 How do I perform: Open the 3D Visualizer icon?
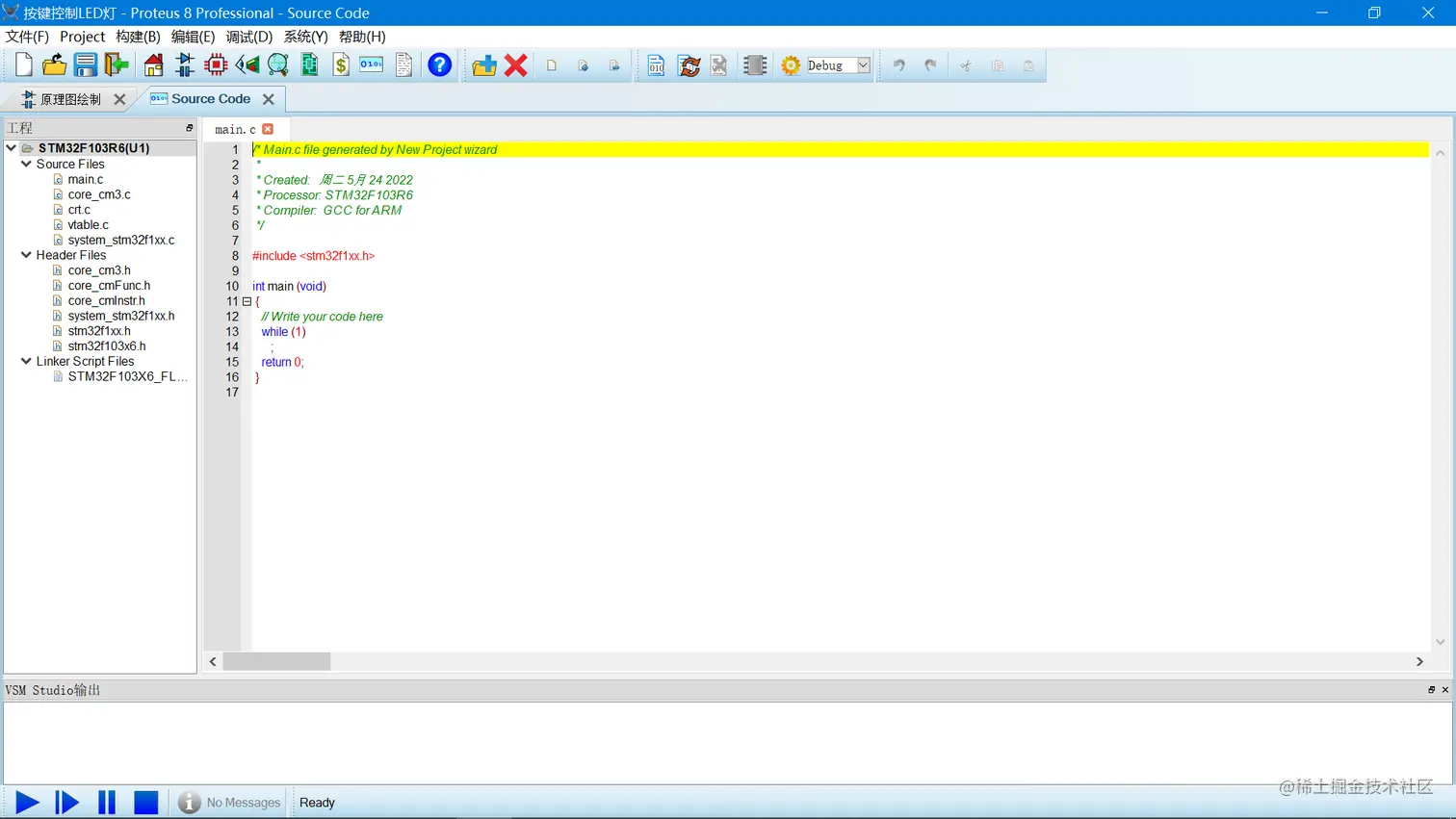point(247,65)
